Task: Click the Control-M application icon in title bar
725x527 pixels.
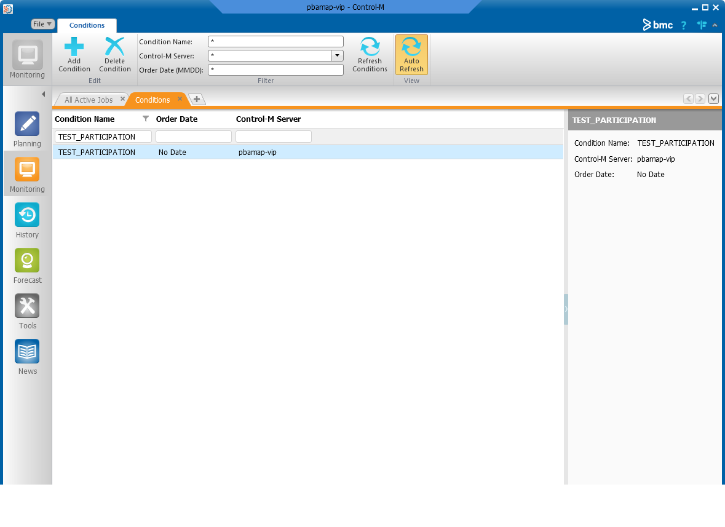Action: pos(8,8)
